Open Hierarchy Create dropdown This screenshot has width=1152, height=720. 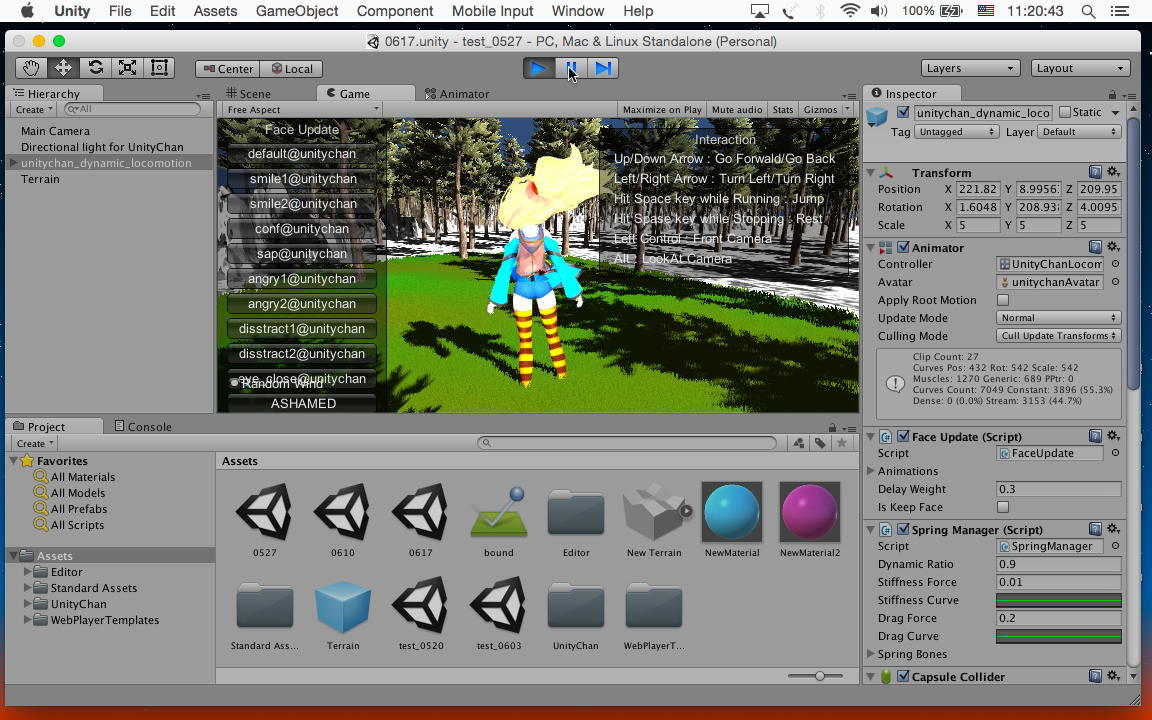click(35, 109)
